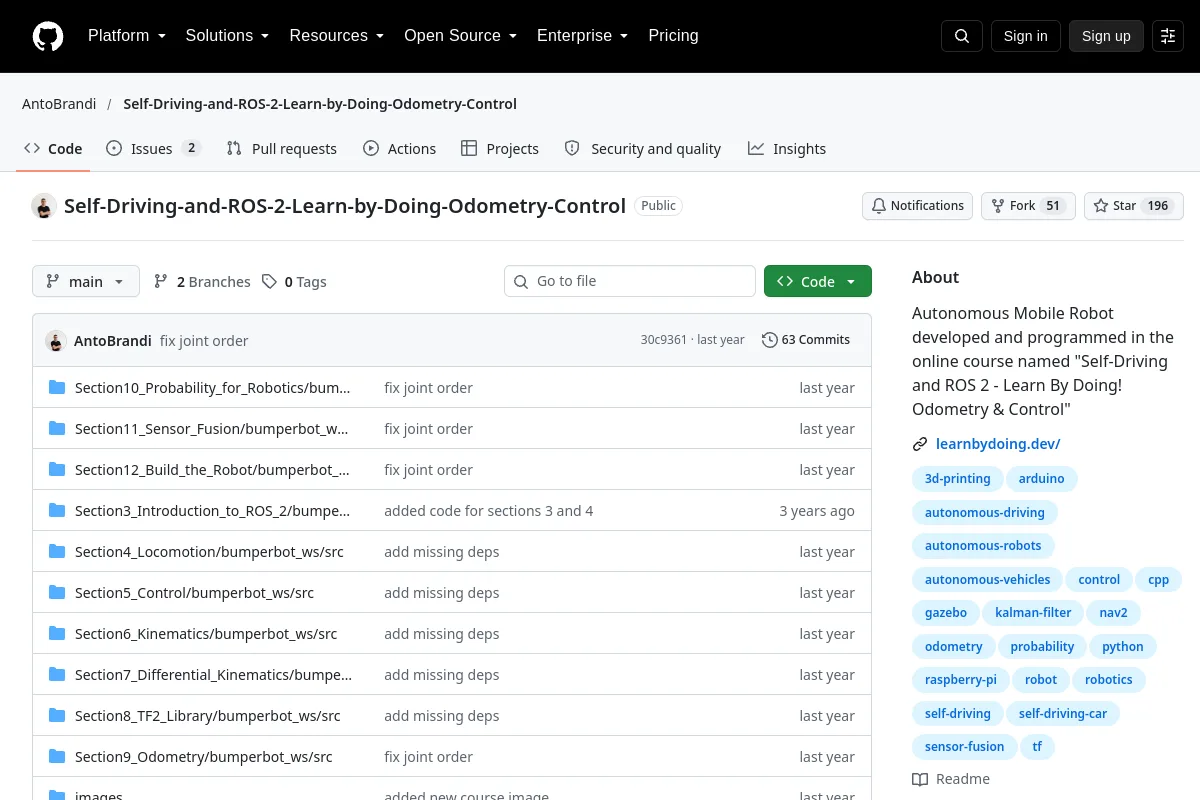Image resolution: width=1200 pixels, height=800 pixels.
Task: Click folder icon for Section6_Kinematics
Action: (57, 634)
